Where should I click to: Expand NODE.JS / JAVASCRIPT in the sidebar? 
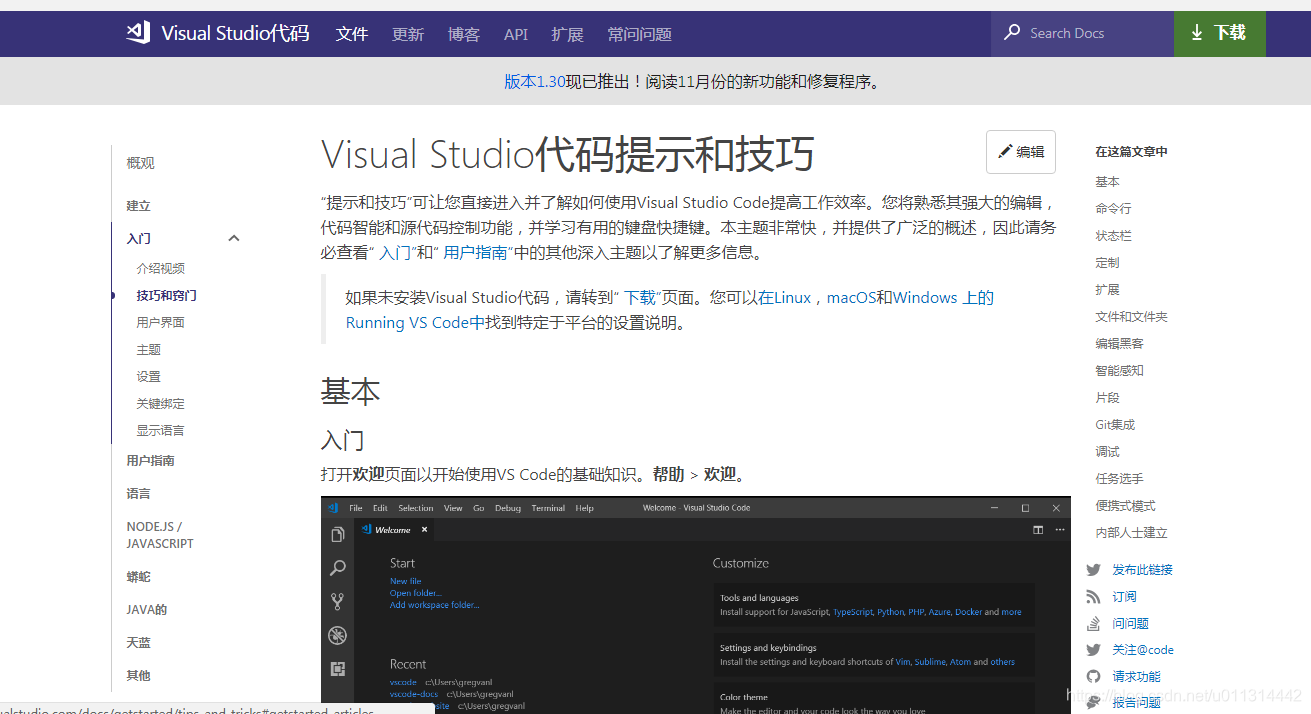pos(160,535)
